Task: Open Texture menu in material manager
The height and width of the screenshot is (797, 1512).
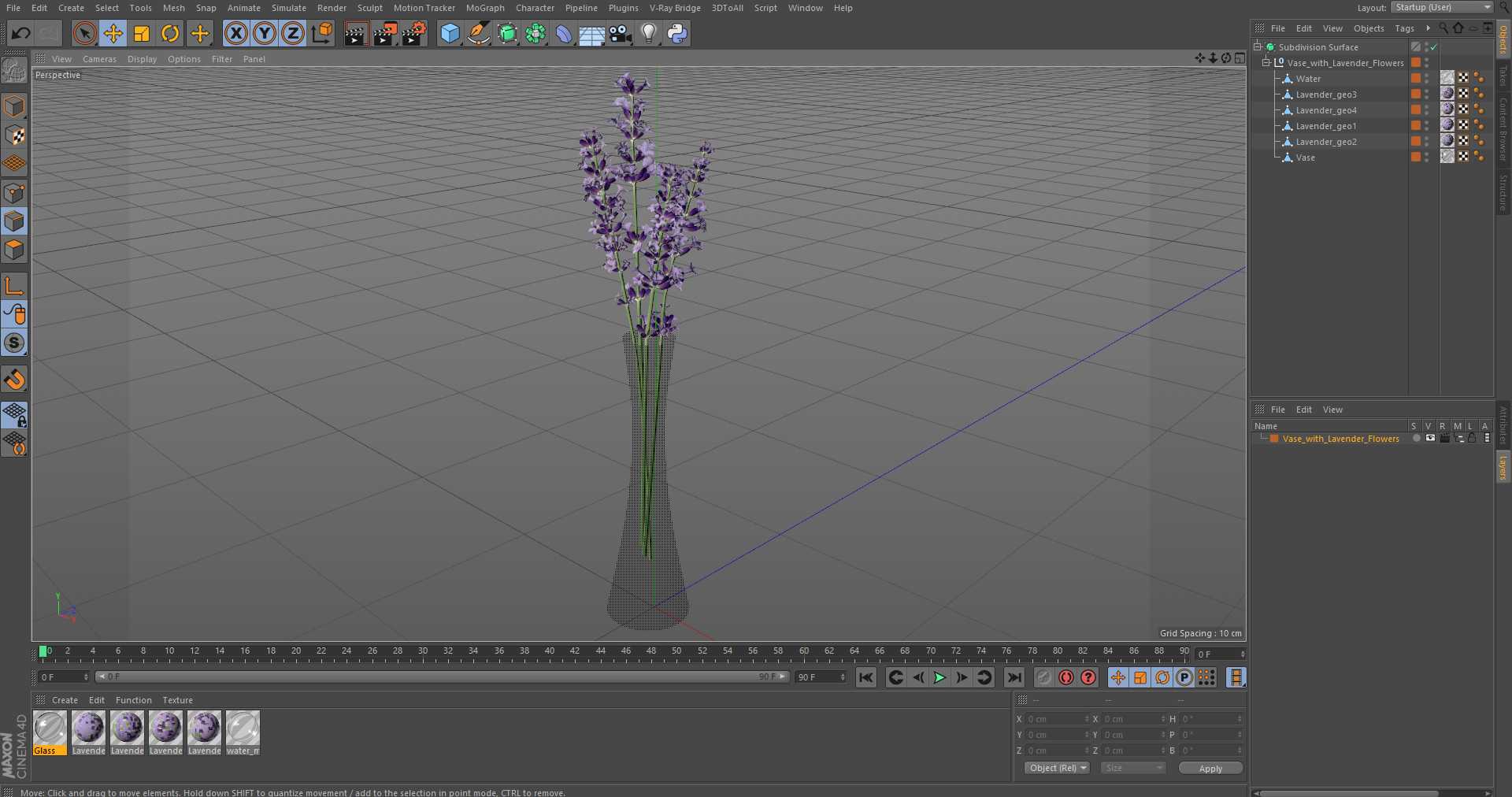Action: point(177,700)
